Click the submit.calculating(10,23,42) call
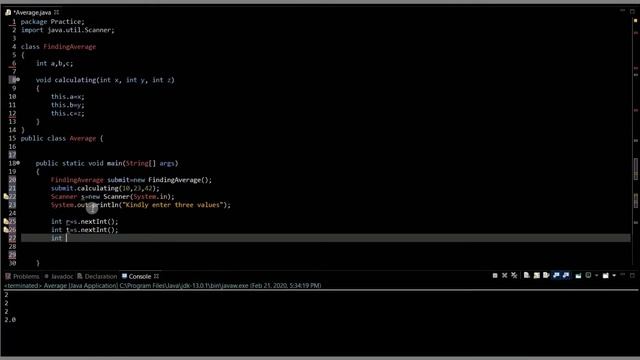 pyautogui.click(x=105, y=188)
